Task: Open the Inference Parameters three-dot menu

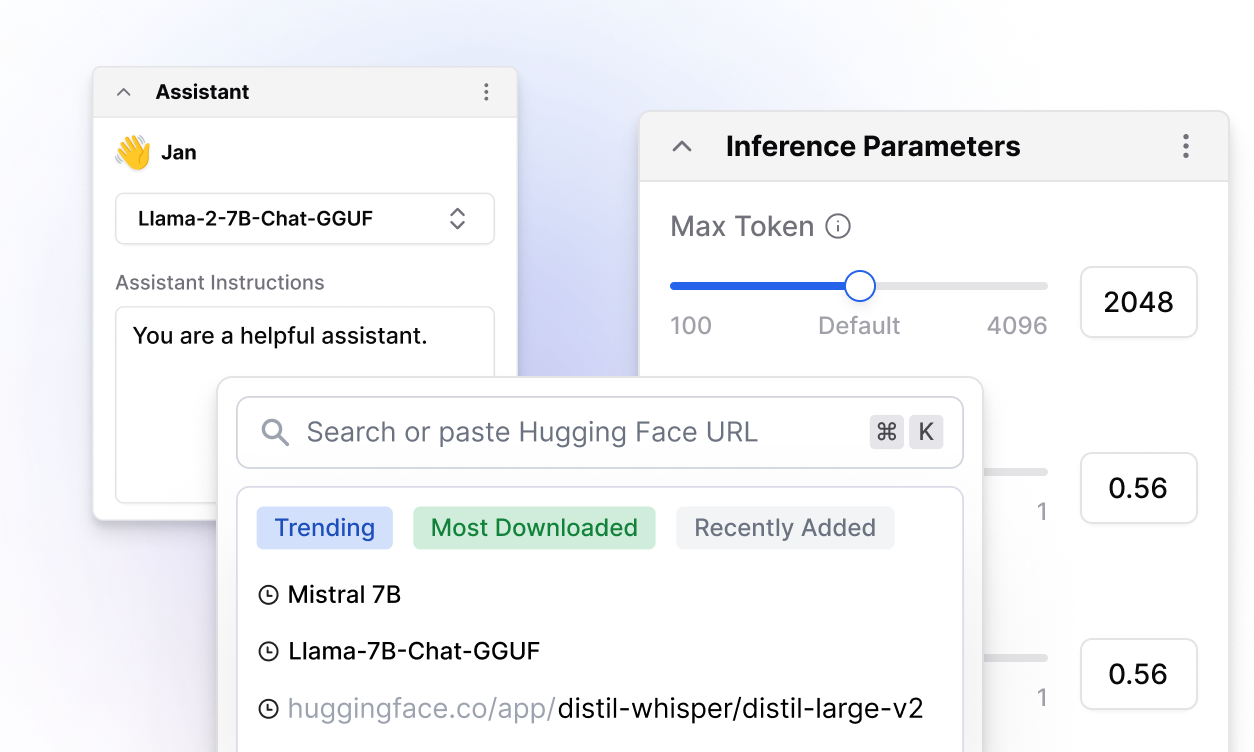Action: point(1185,147)
